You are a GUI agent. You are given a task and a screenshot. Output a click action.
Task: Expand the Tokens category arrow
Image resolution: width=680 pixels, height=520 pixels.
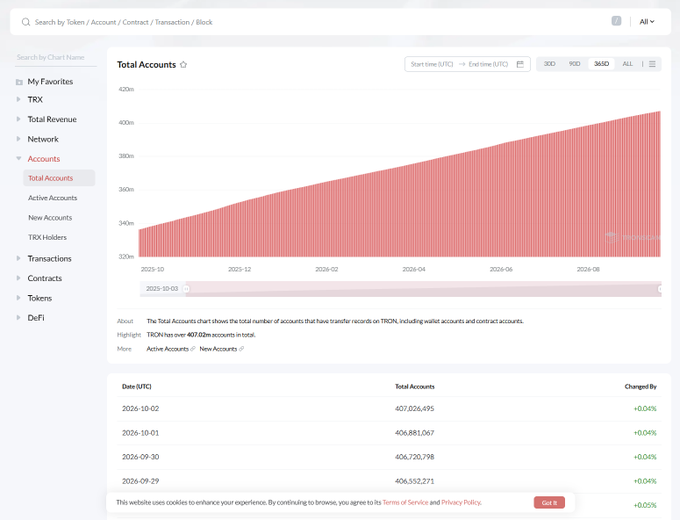[18, 298]
